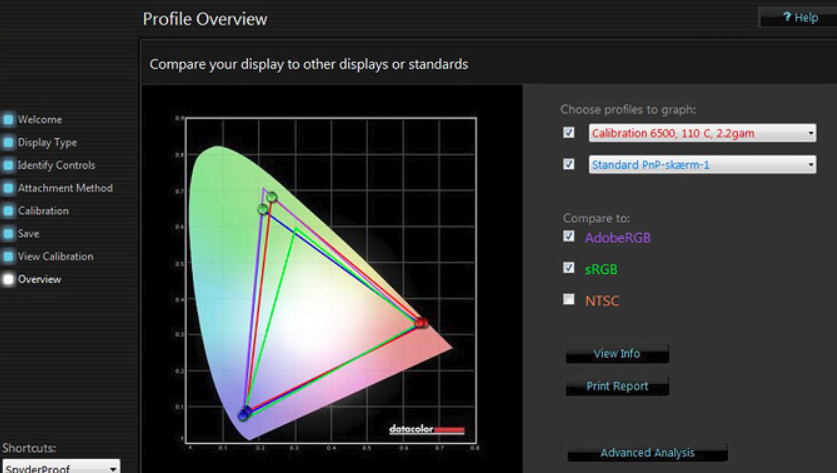The image size is (837, 473).
Task: Click the Help button
Action: pos(798,18)
